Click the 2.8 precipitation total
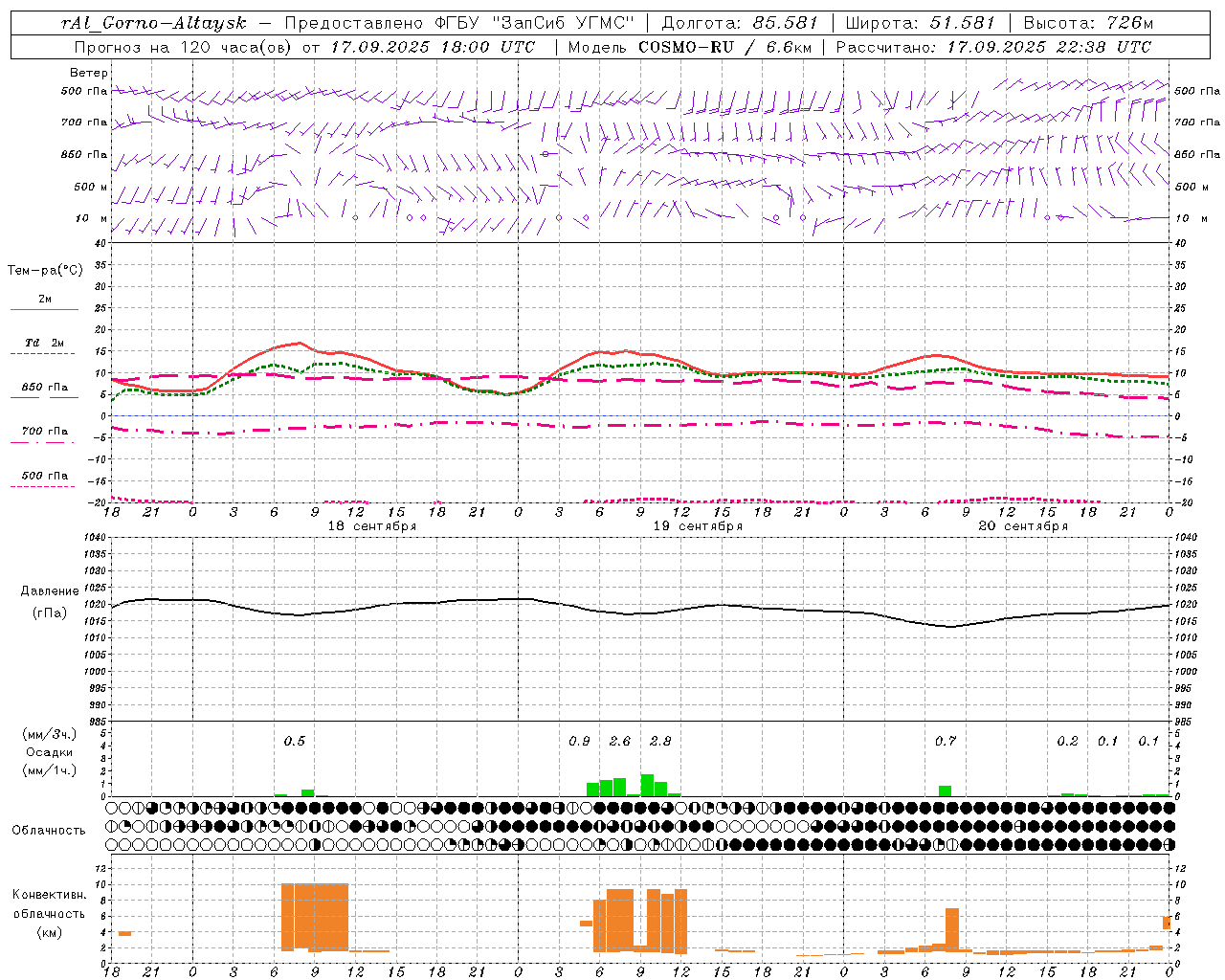 660,741
